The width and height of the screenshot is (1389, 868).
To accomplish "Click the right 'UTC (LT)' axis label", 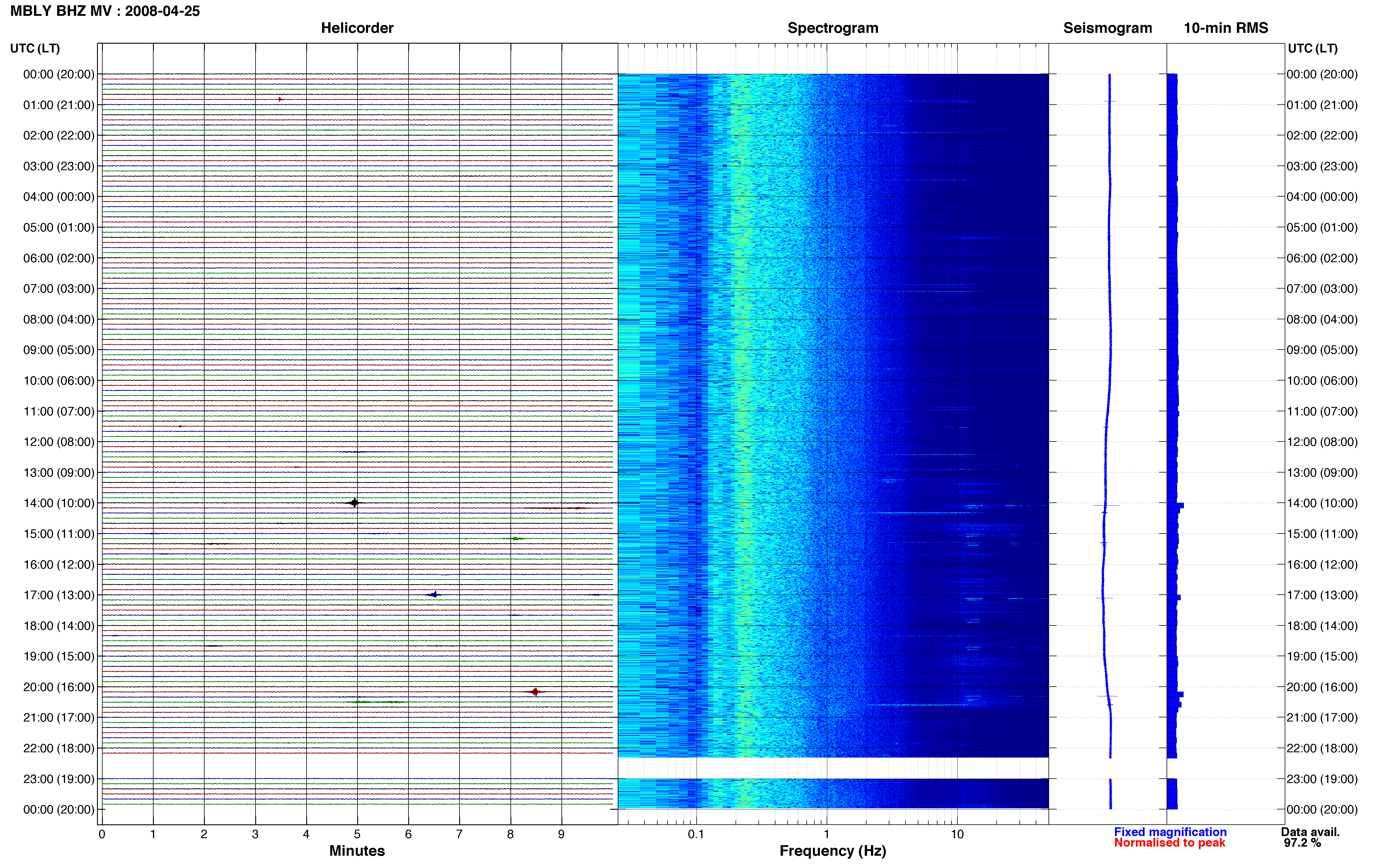I will (1313, 48).
